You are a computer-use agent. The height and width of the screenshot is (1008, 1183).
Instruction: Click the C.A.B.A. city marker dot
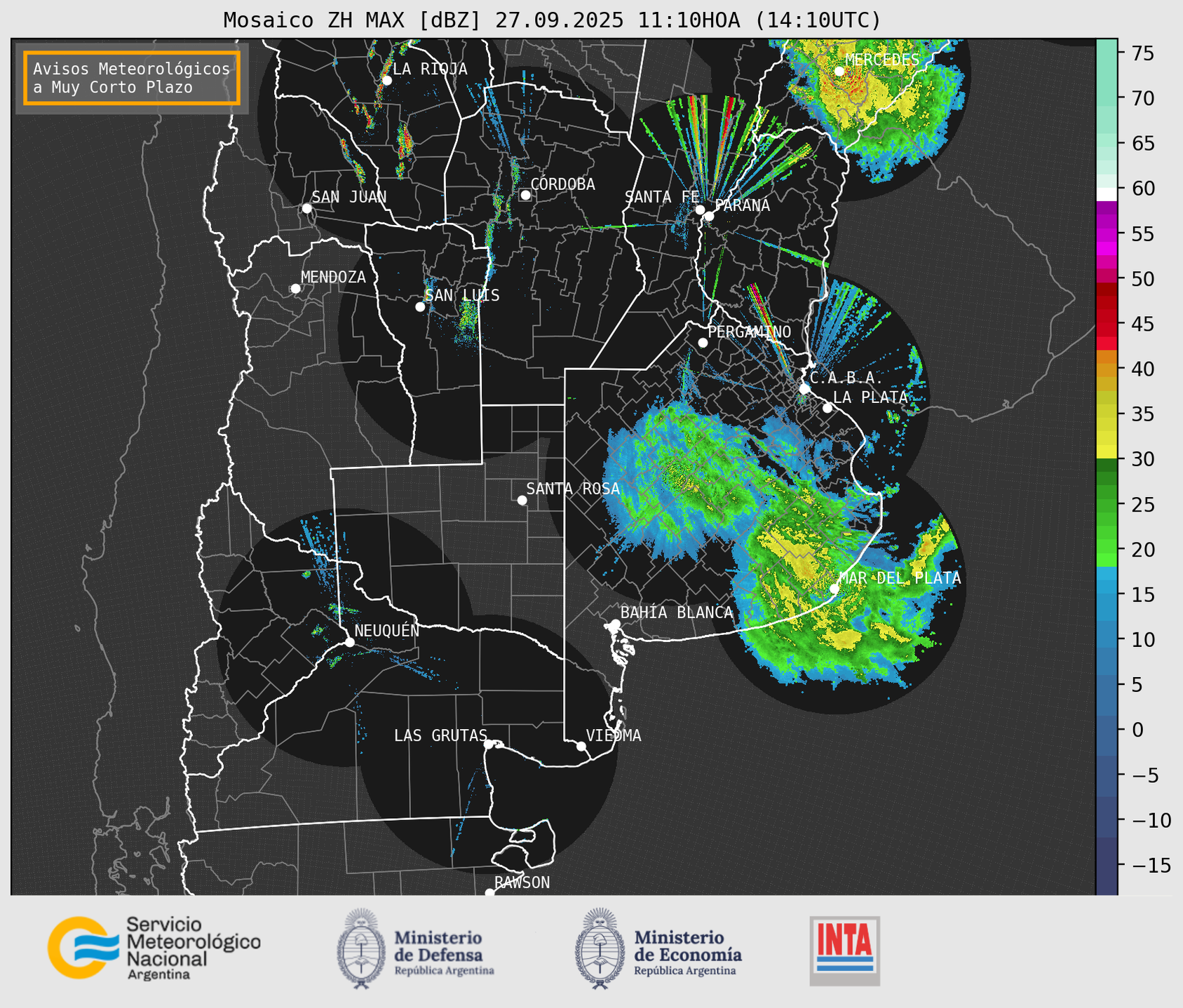click(804, 388)
